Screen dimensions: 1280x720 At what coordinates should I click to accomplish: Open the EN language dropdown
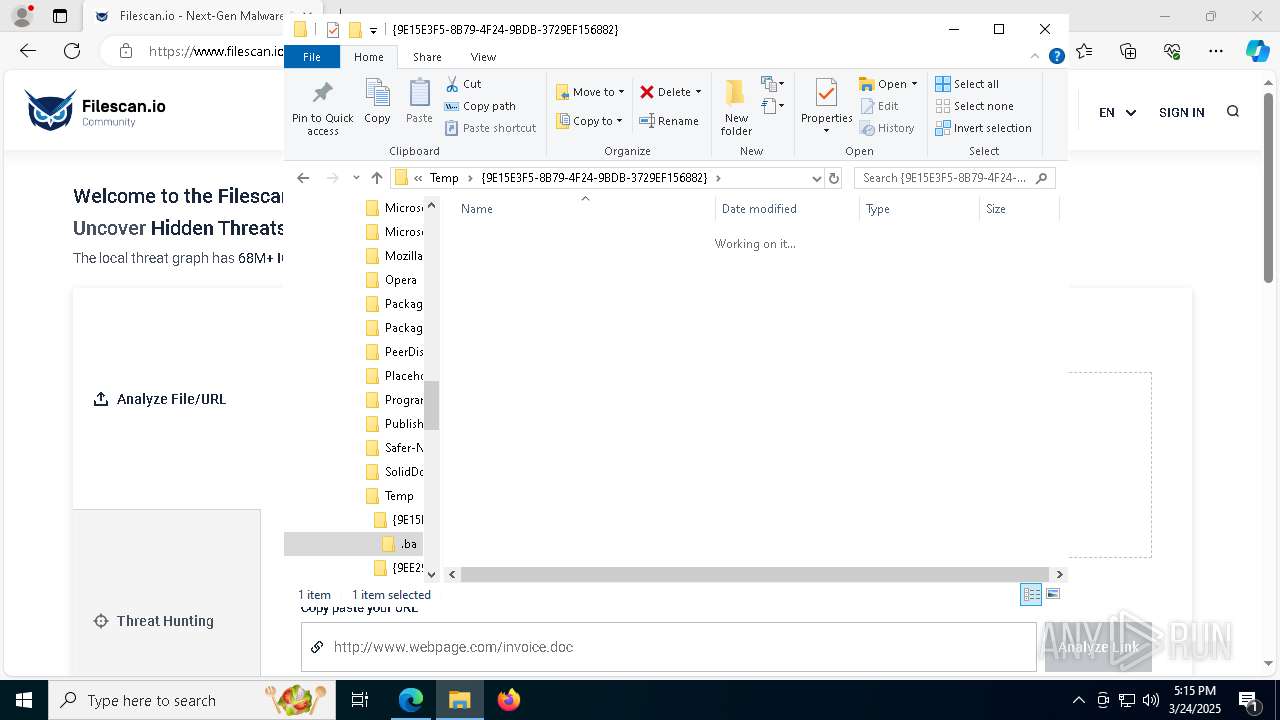click(x=1117, y=112)
